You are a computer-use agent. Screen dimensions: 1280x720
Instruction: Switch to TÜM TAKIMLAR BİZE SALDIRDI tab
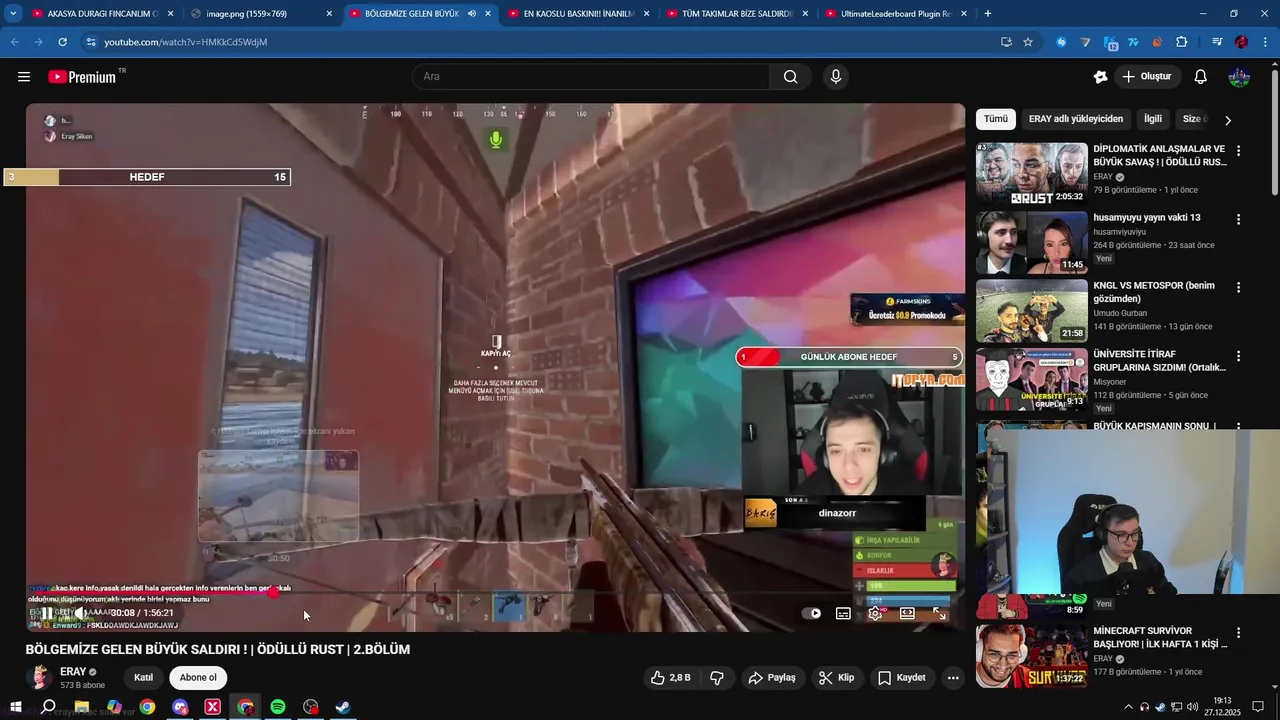tap(737, 14)
